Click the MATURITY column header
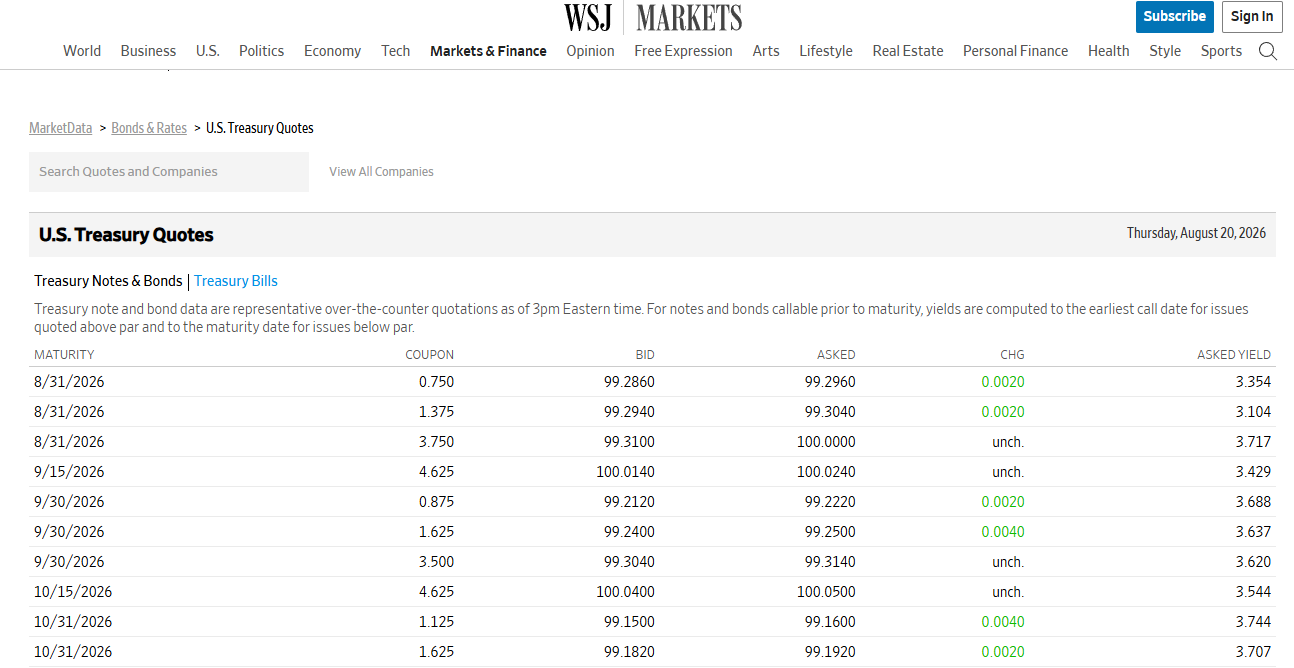 pos(64,355)
